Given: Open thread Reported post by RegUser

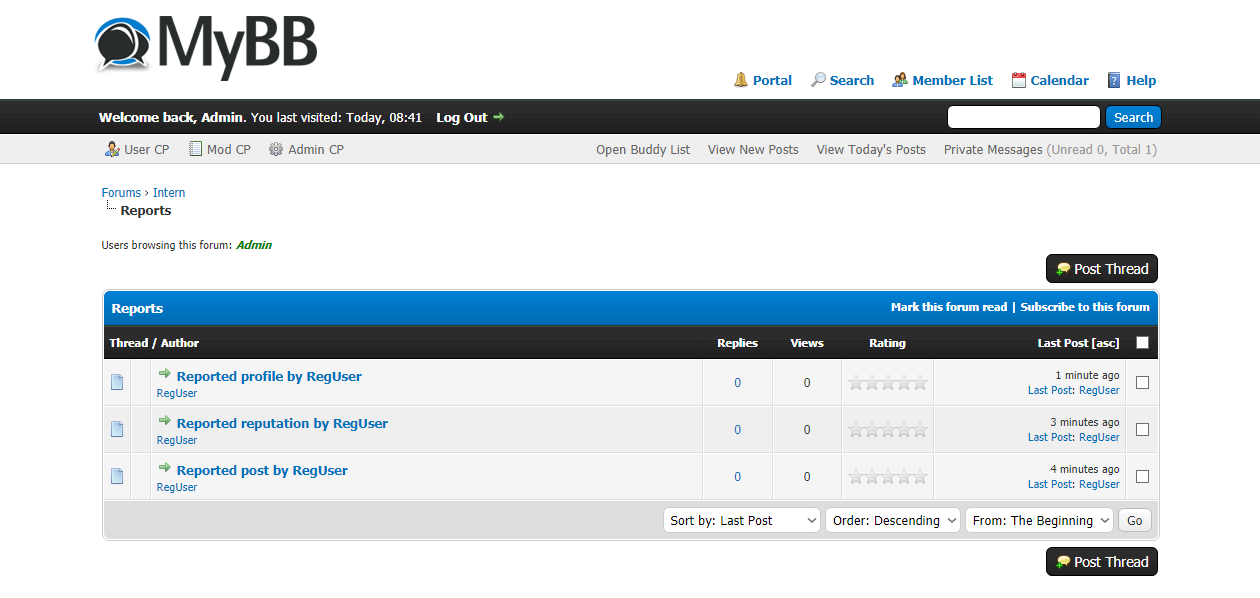Looking at the screenshot, I should tap(262, 470).
